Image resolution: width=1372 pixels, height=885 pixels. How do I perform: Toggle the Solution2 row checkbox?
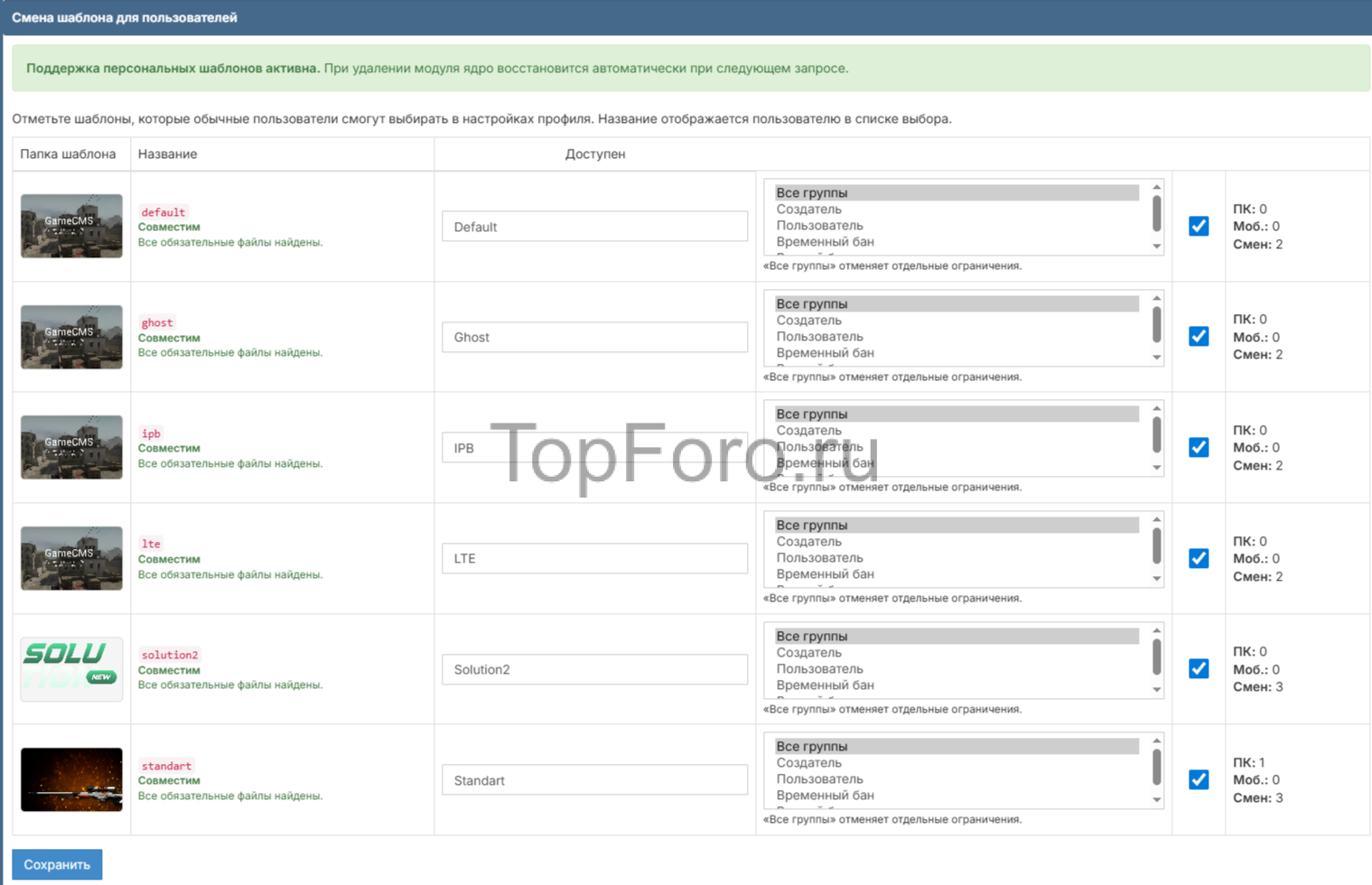[1199, 668]
